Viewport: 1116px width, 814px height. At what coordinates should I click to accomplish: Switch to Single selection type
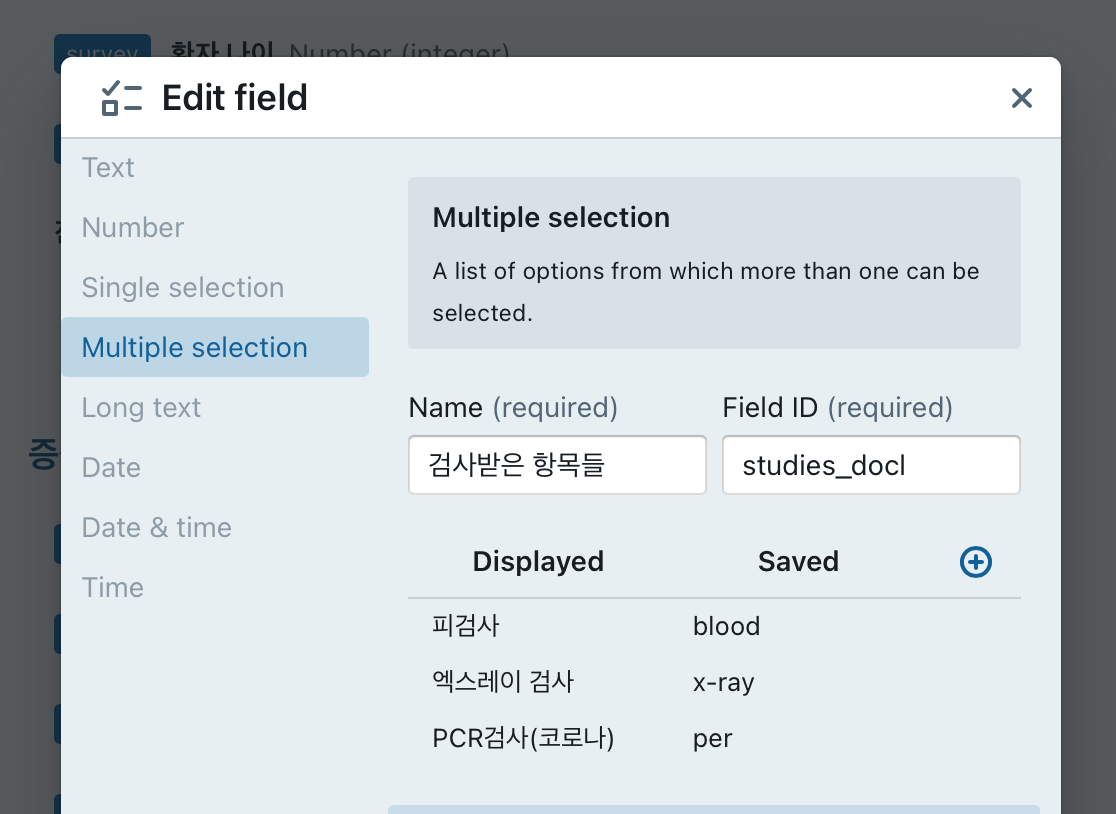tap(183, 288)
